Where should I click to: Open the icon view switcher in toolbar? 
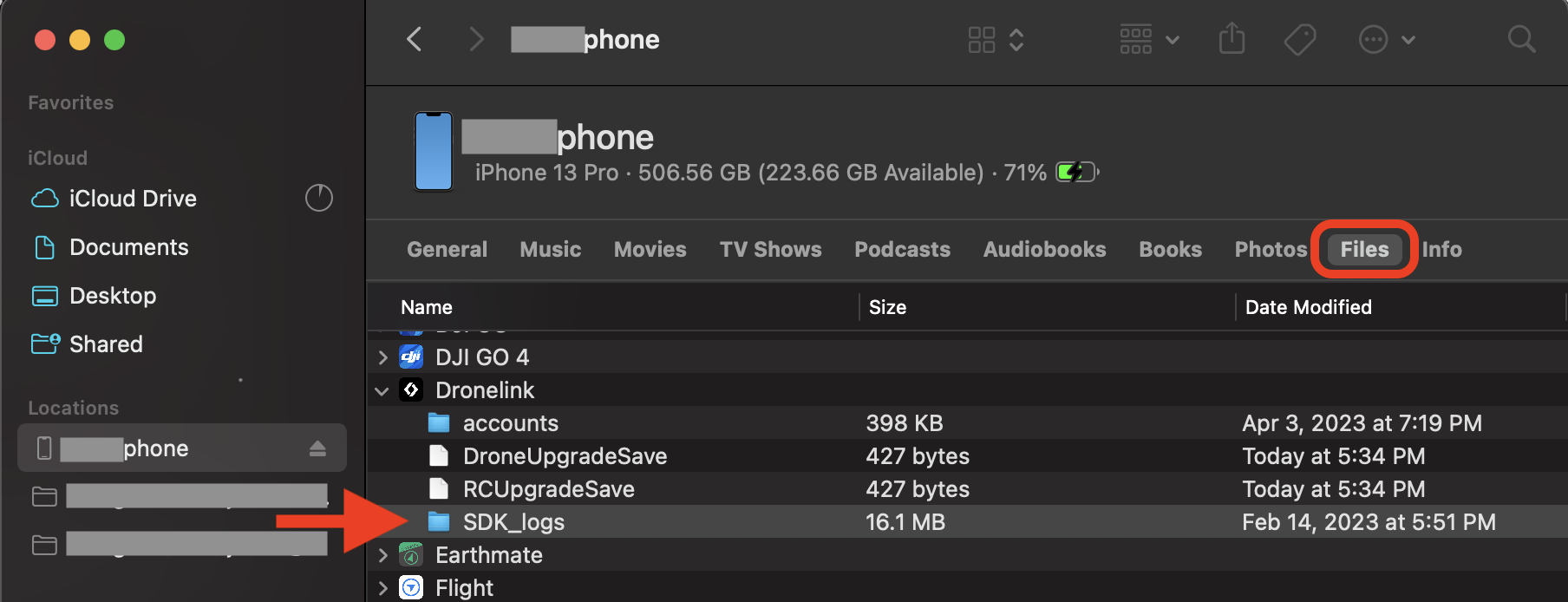[996, 40]
